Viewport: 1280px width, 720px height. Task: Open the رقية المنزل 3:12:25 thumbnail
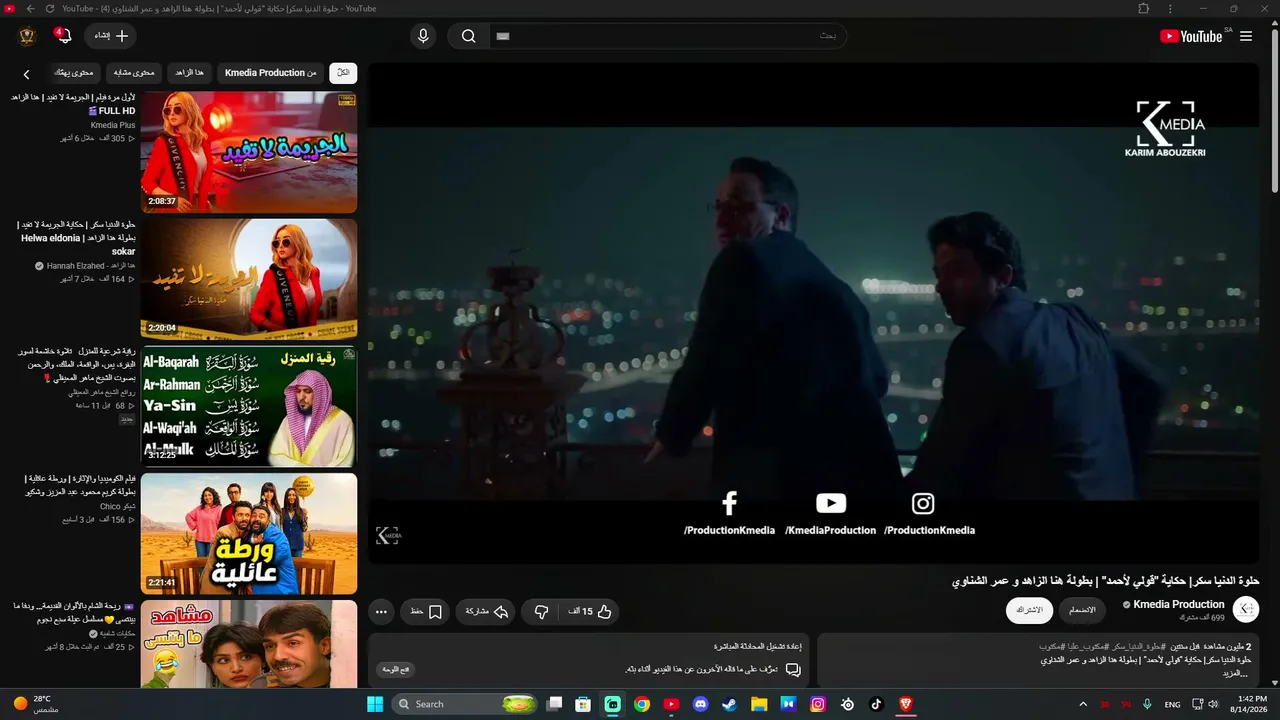coord(249,406)
